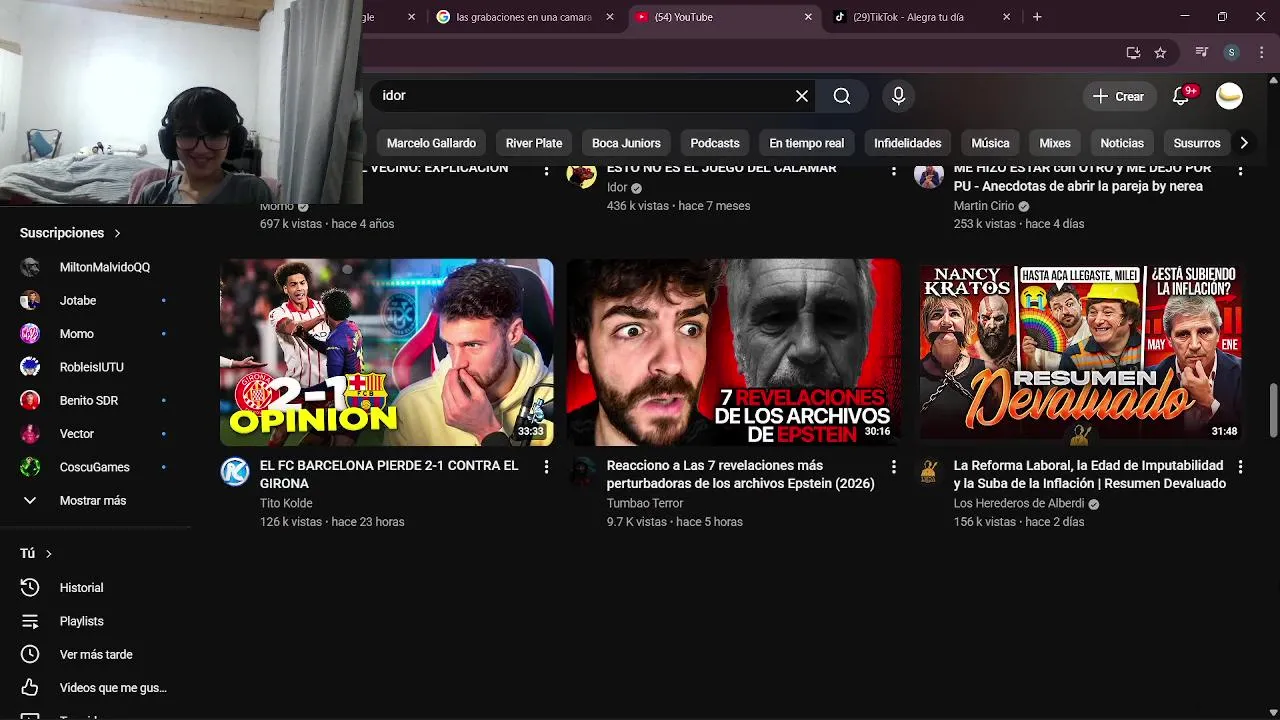Open Chrome media control icon in toolbar
The image size is (1280, 720).
[x=1202, y=52]
